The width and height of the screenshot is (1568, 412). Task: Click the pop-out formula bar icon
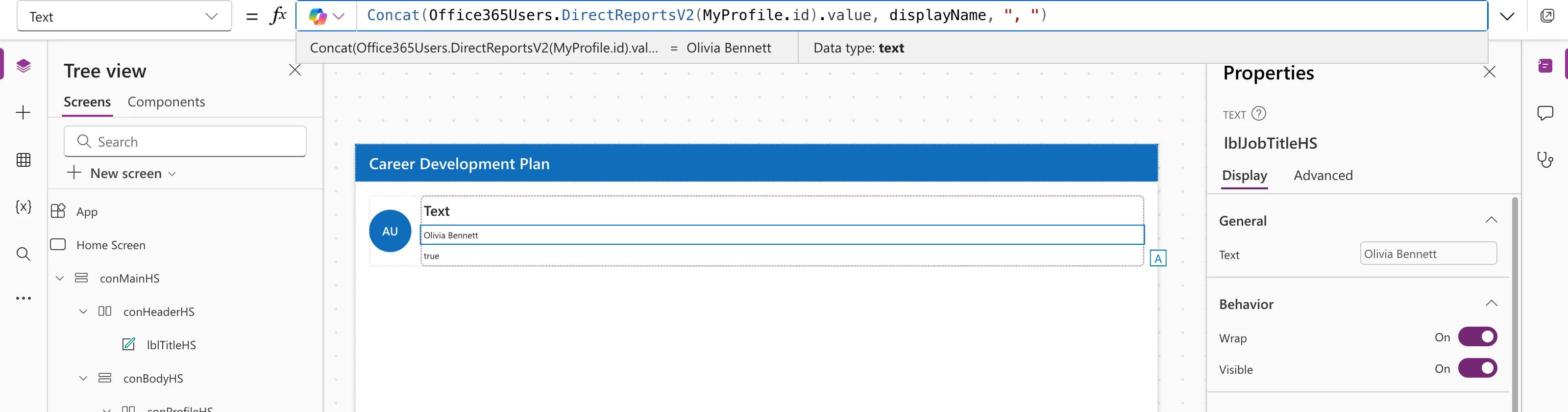(1547, 16)
